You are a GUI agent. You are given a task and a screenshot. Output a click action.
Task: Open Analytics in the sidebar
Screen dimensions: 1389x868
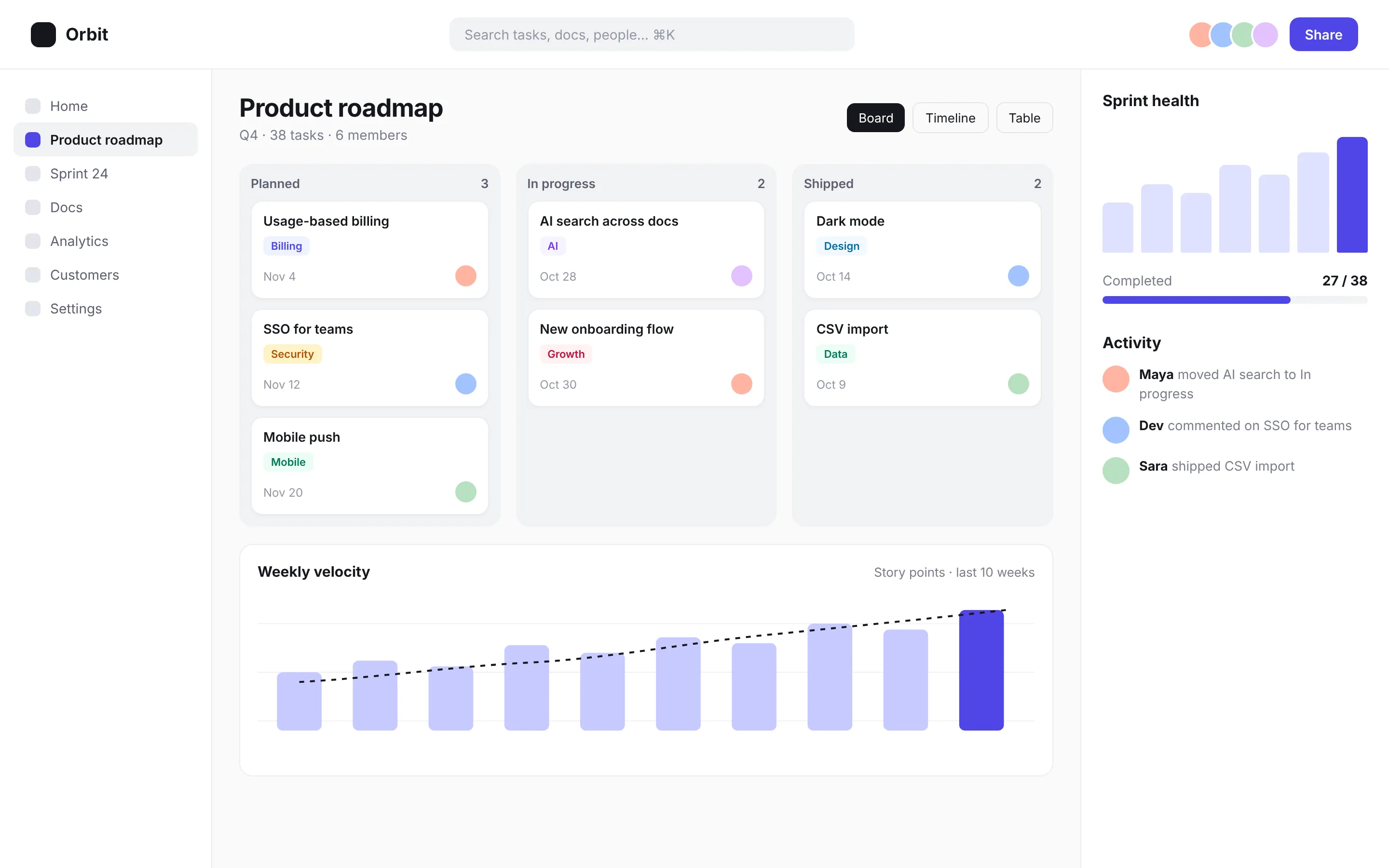(x=106, y=241)
